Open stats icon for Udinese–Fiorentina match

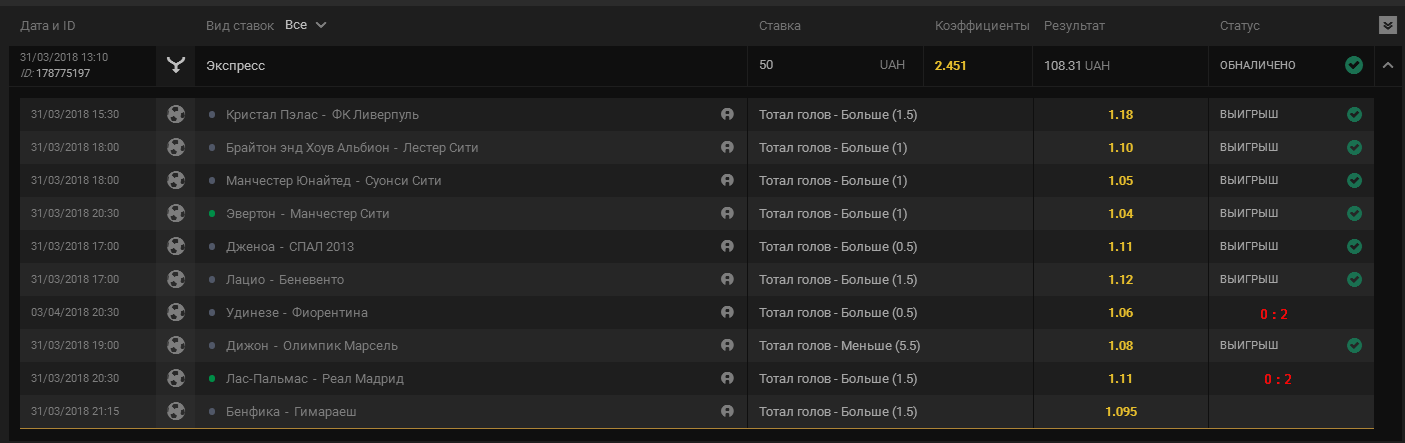click(x=727, y=313)
